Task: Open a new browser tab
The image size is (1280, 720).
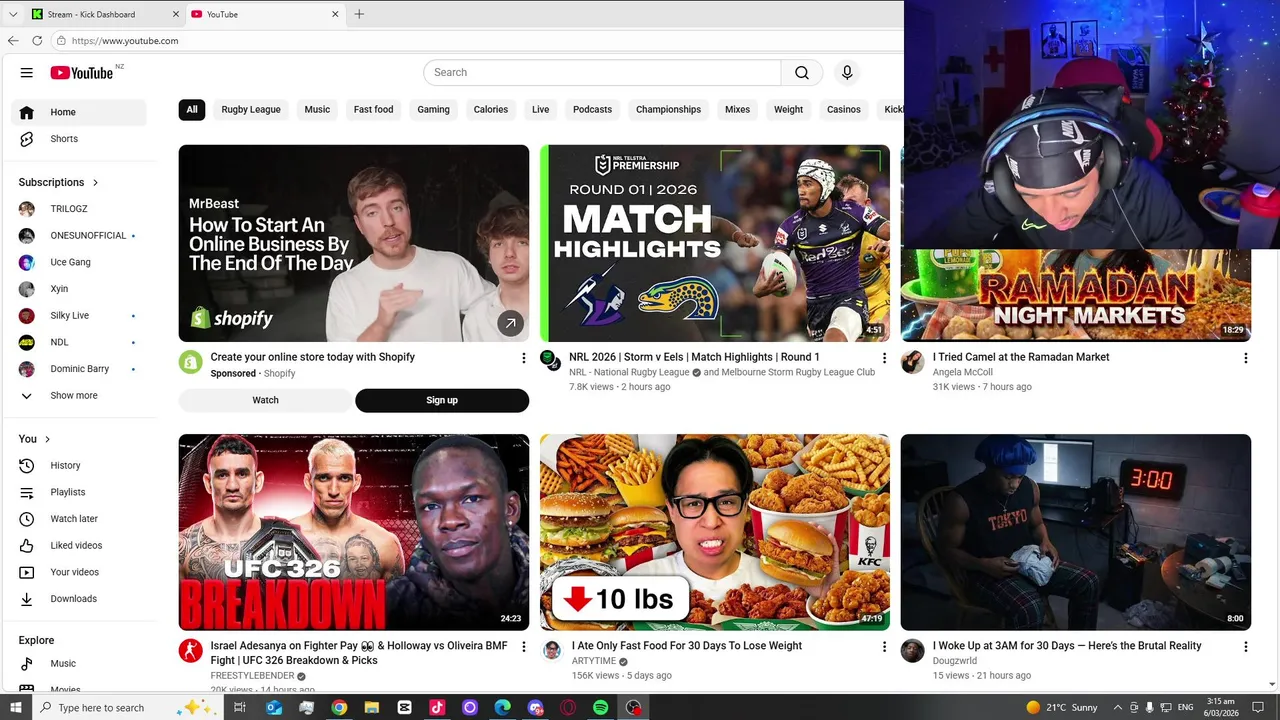Action: pyautogui.click(x=359, y=14)
